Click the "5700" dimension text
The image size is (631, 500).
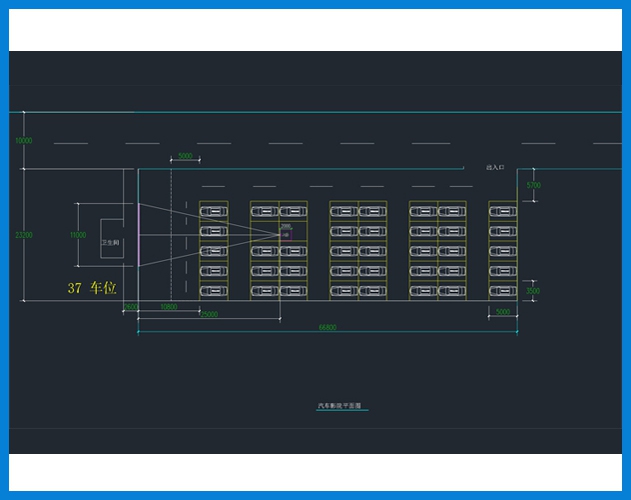[534, 185]
